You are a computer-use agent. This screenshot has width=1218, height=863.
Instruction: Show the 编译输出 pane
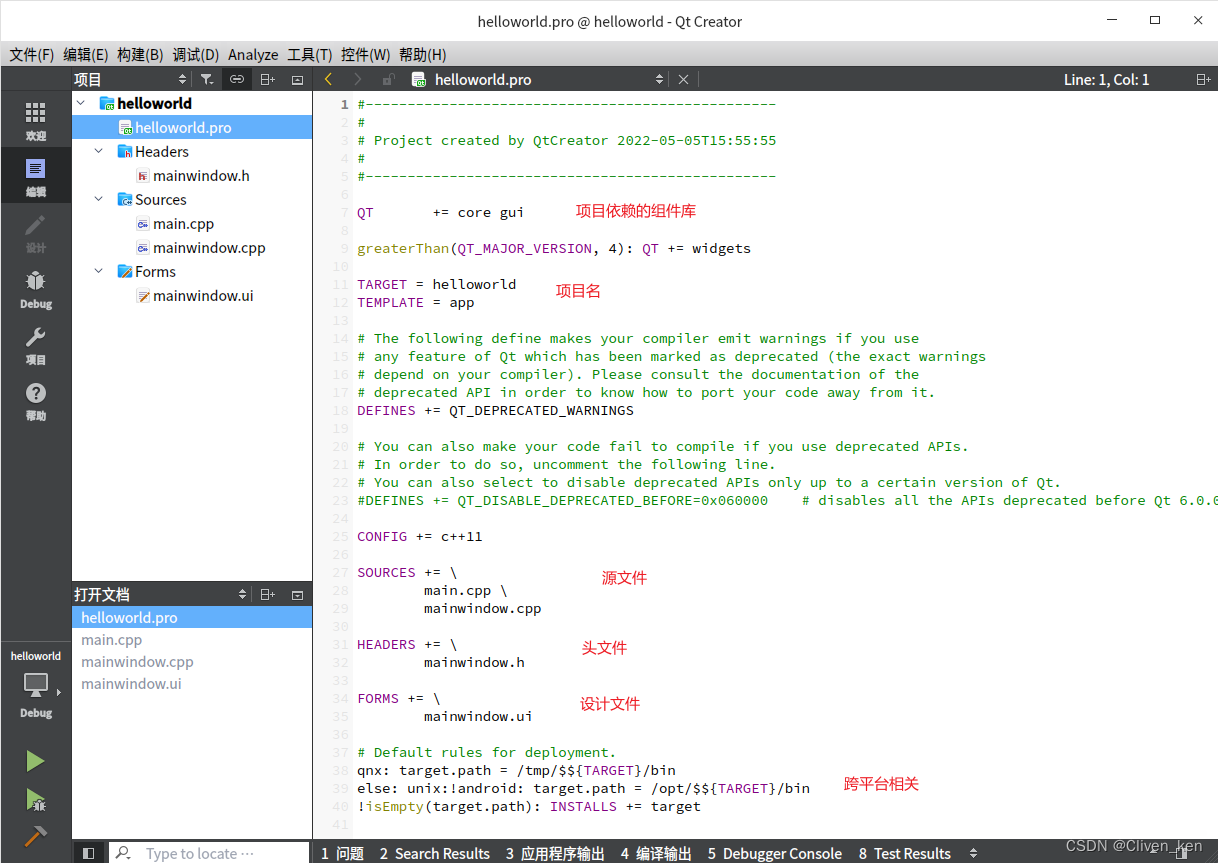click(x=656, y=853)
